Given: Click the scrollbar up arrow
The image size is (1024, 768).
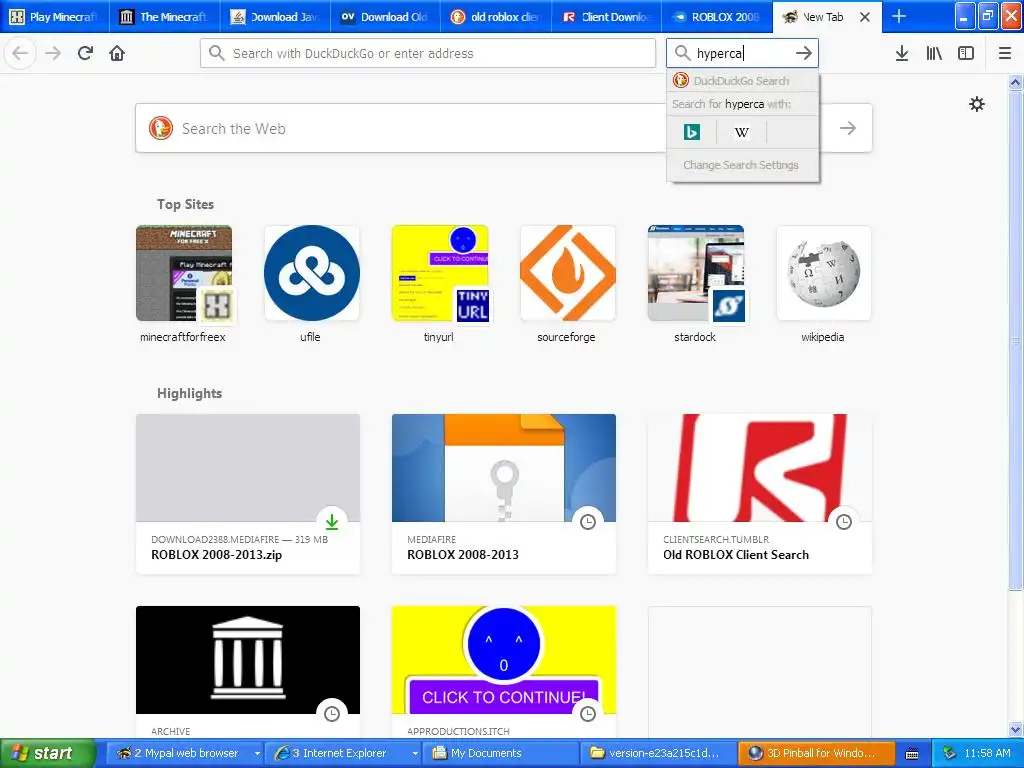Looking at the screenshot, I should [x=1016, y=82].
